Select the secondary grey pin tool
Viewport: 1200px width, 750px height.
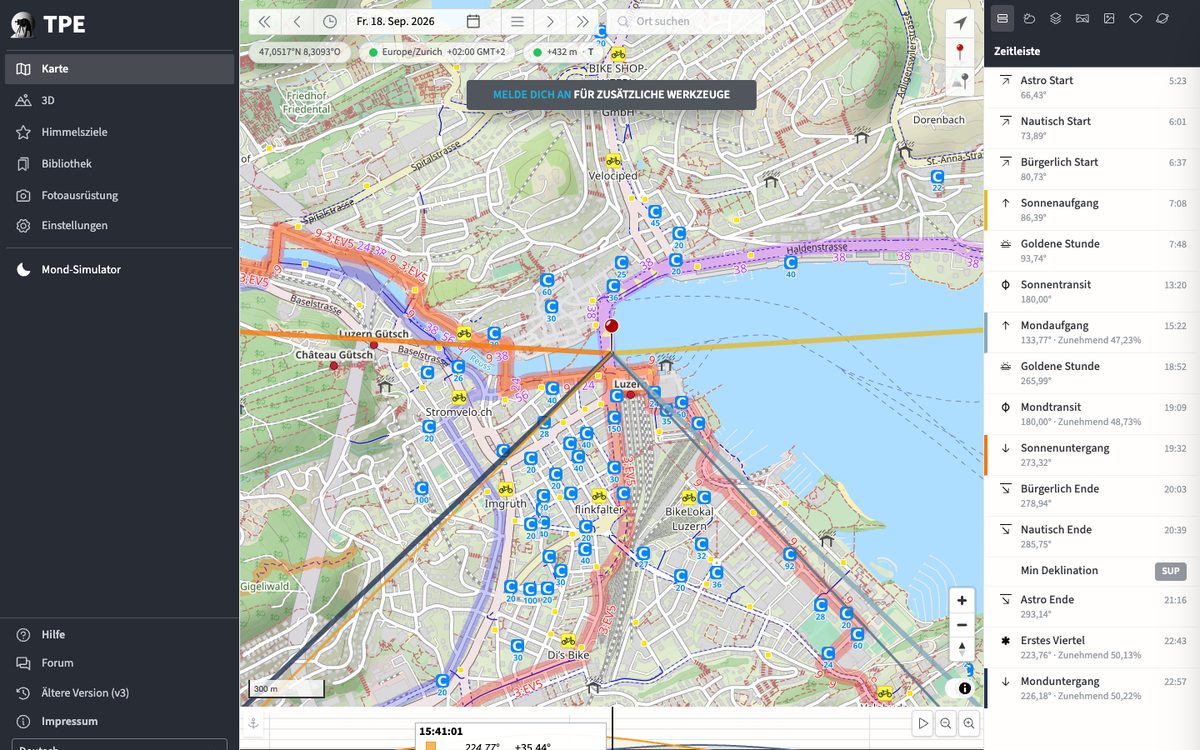960,82
